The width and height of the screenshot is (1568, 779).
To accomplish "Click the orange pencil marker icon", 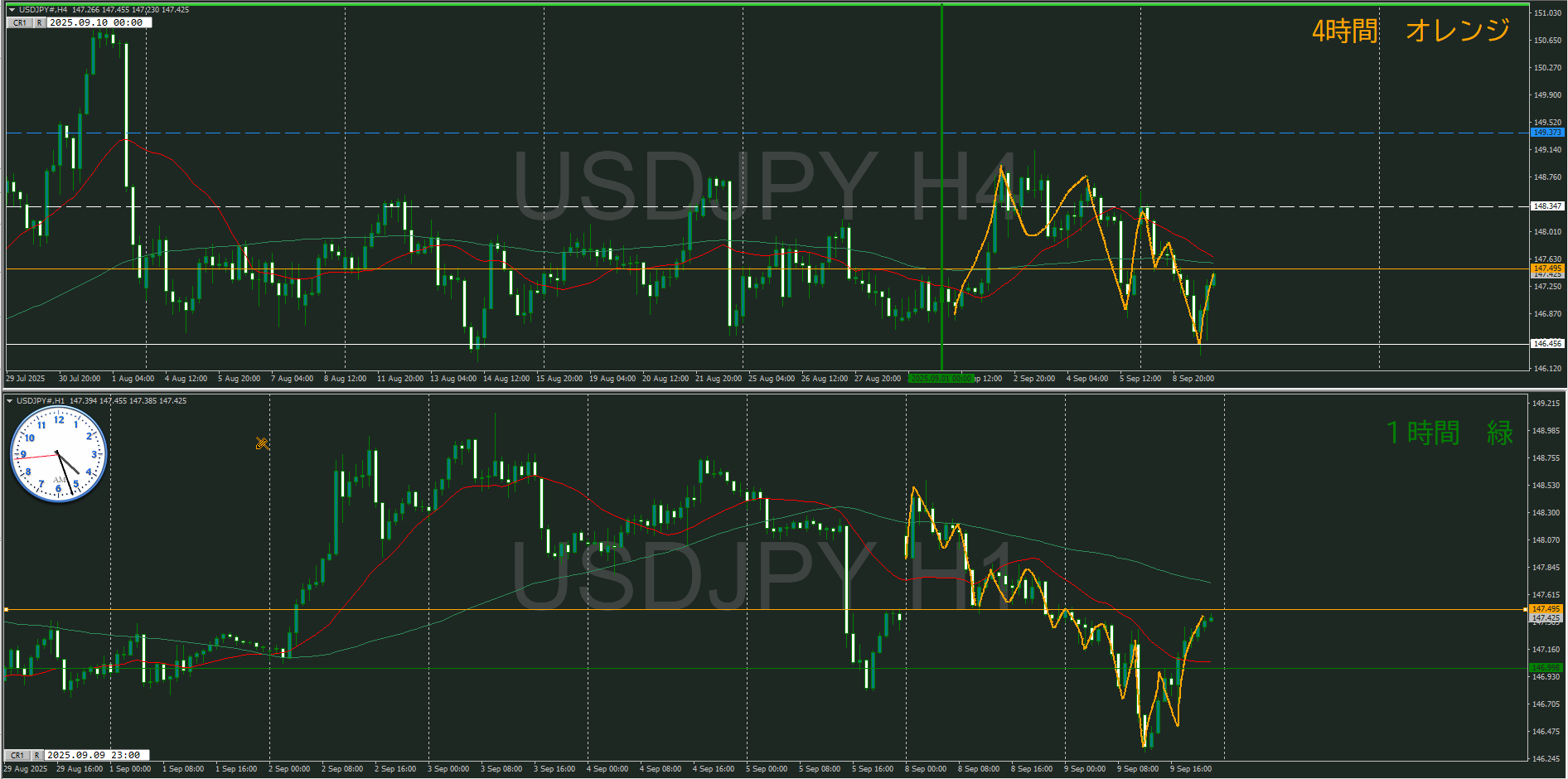I will point(262,443).
